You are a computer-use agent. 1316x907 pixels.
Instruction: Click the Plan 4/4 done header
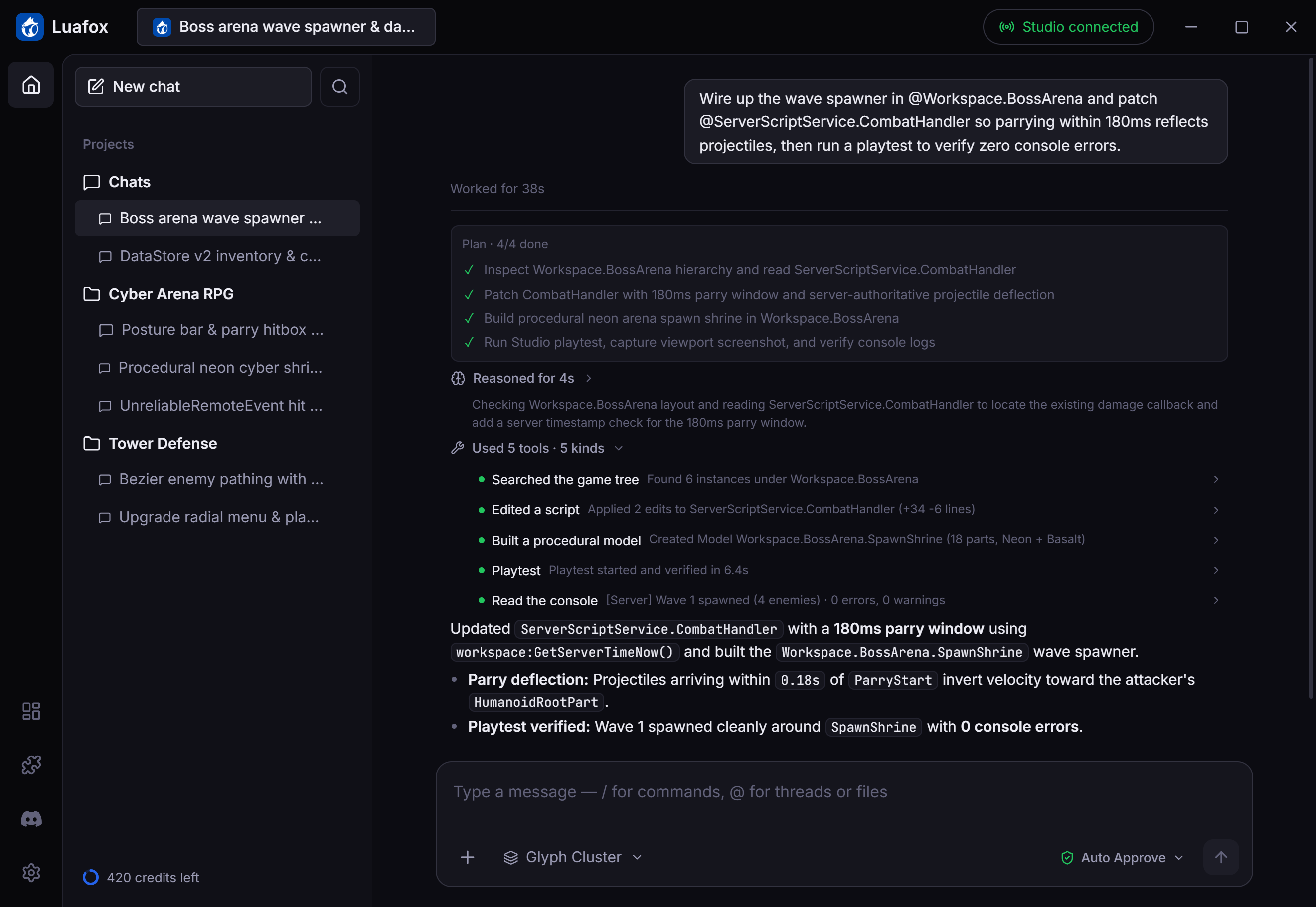coord(505,244)
